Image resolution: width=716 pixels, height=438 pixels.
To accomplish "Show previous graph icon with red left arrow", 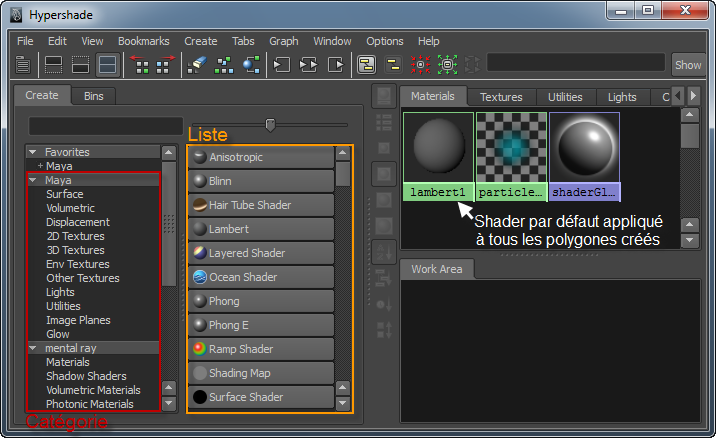I will (141, 64).
